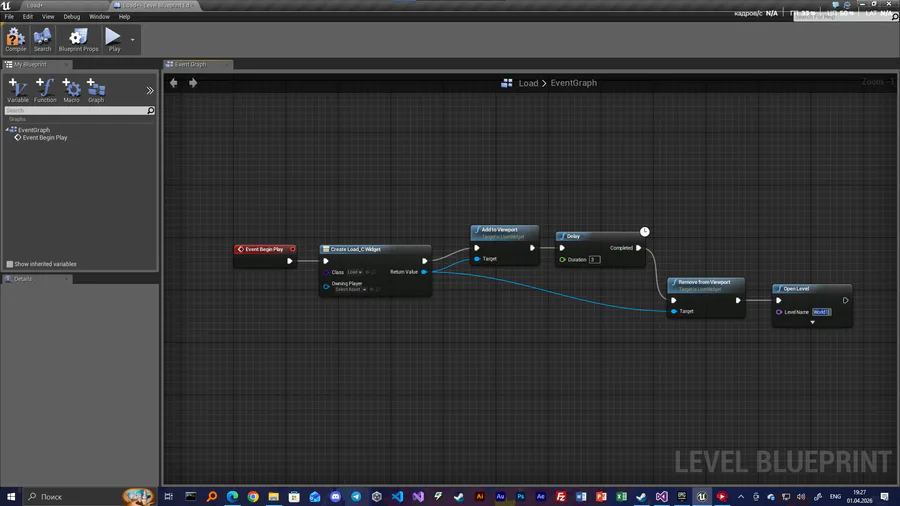This screenshot has height=506, width=900.
Task: Open the ENG language switcher
Action: 836,496
